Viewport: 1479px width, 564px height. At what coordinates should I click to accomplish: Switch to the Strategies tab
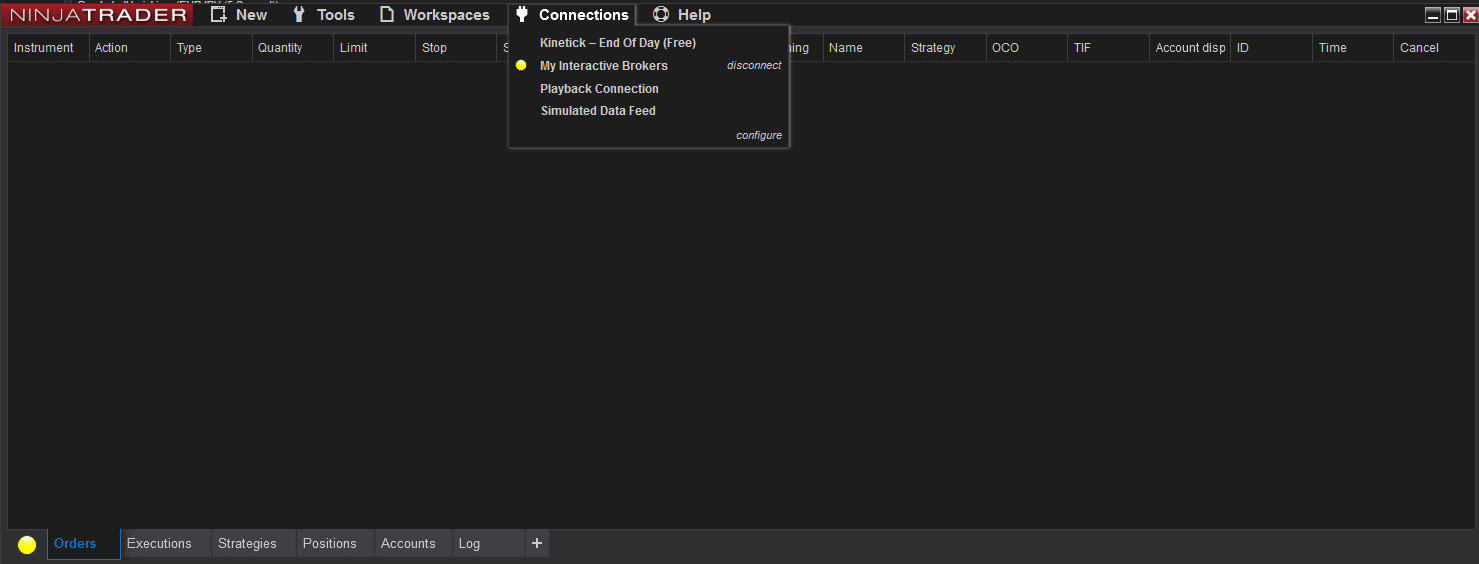click(x=252, y=544)
